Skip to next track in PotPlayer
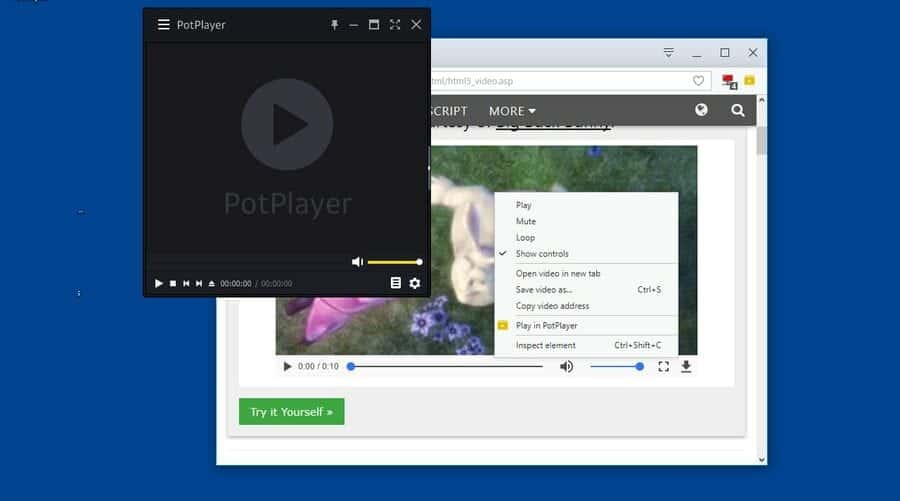Image resolution: width=900 pixels, height=501 pixels. pyautogui.click(x=199, y=283)
